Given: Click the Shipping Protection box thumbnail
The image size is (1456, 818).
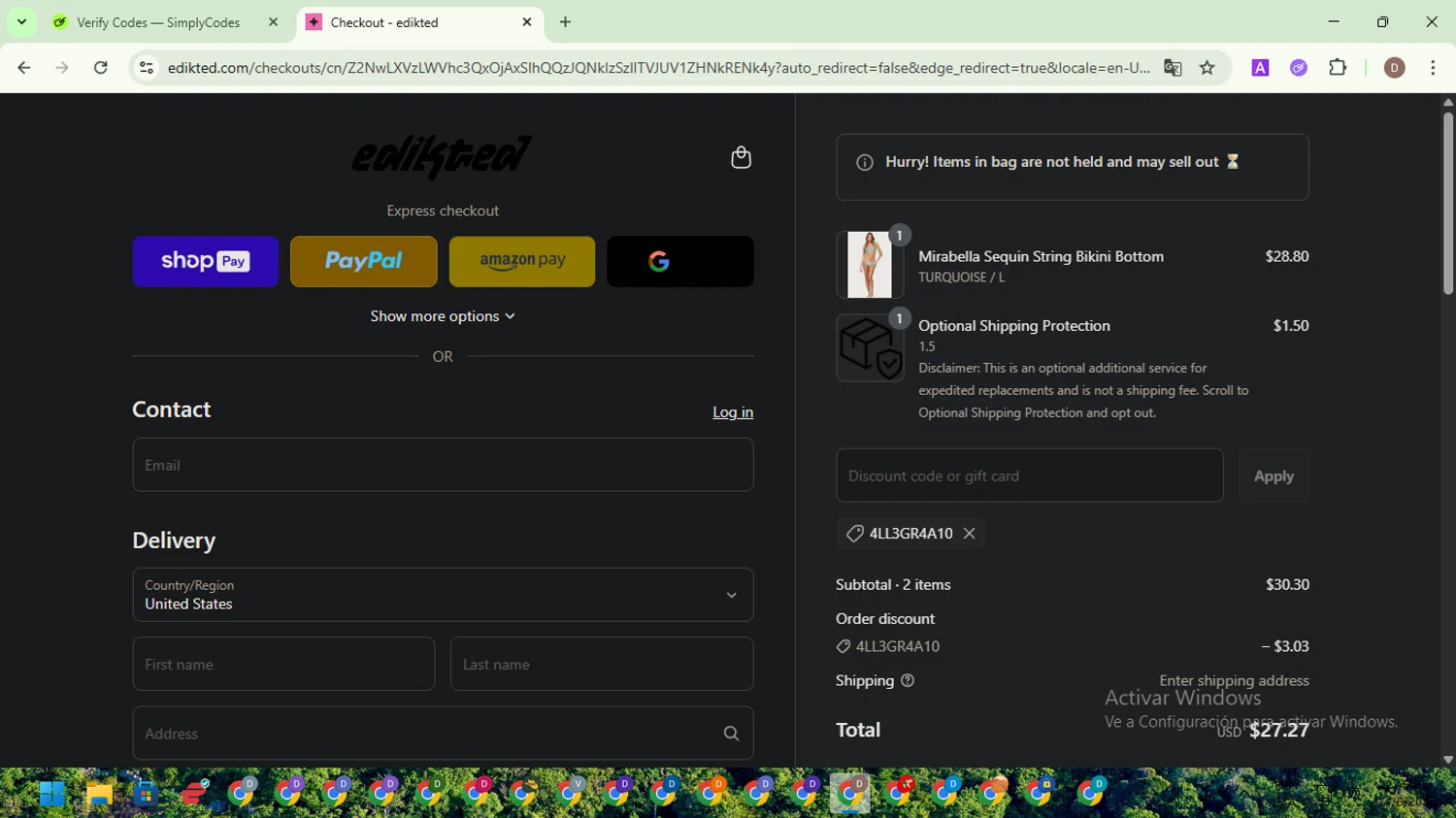Looking at the screenshot, I should pyautogui.click(x=870, y=347).
